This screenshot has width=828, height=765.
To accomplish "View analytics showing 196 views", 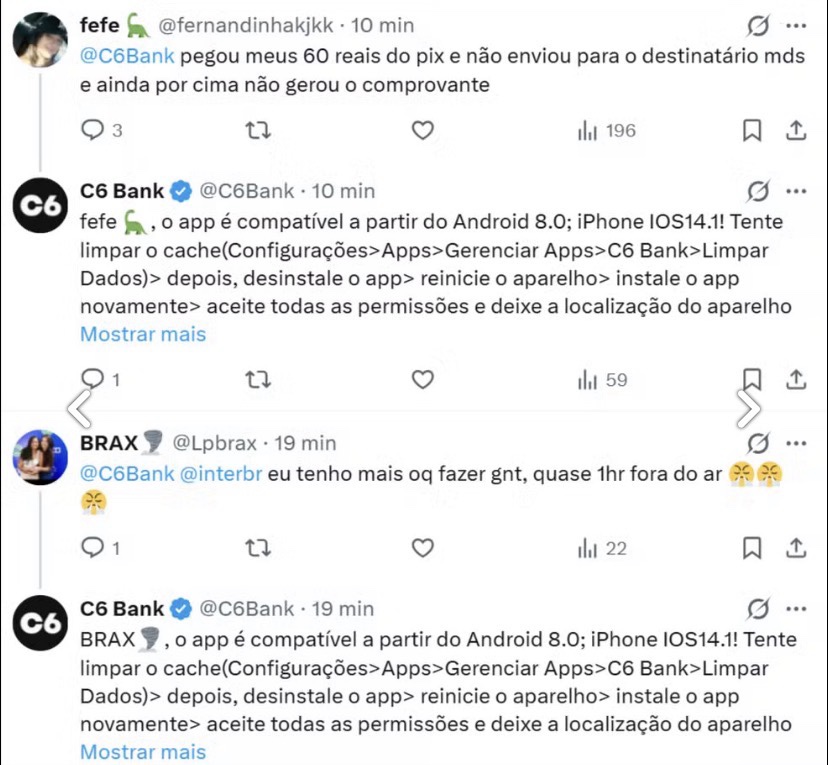I will [607, 130].
